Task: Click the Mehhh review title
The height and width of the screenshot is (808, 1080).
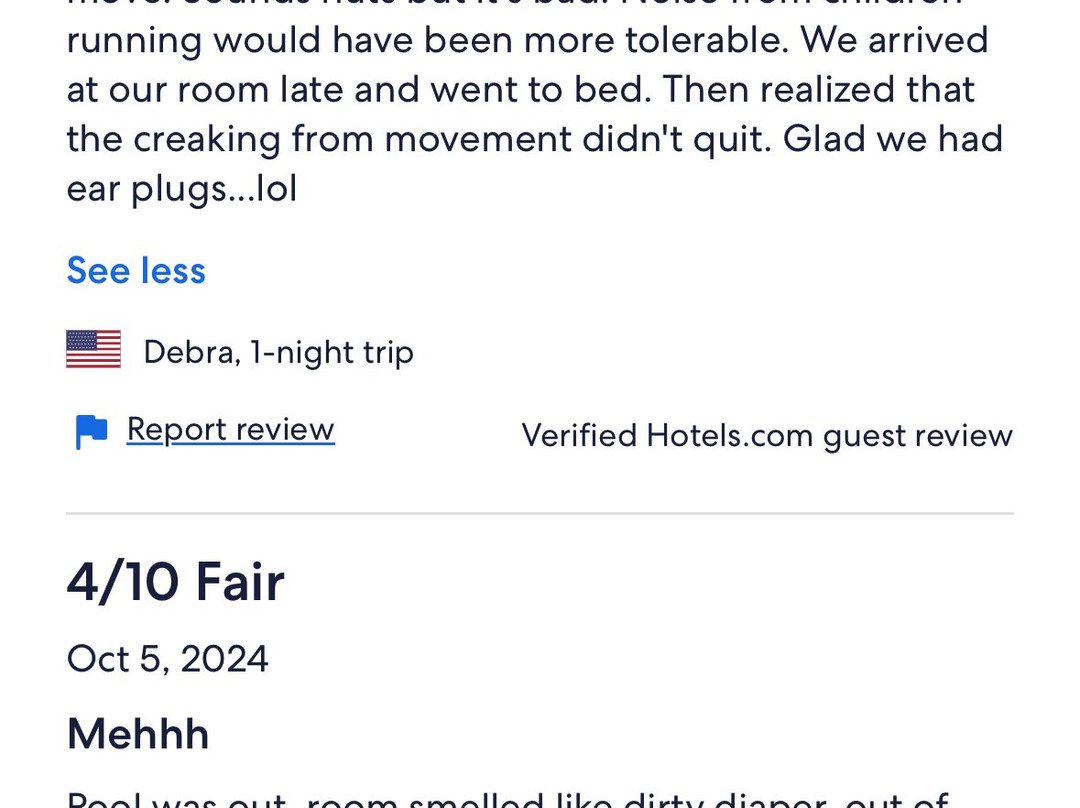Action: 137,734
